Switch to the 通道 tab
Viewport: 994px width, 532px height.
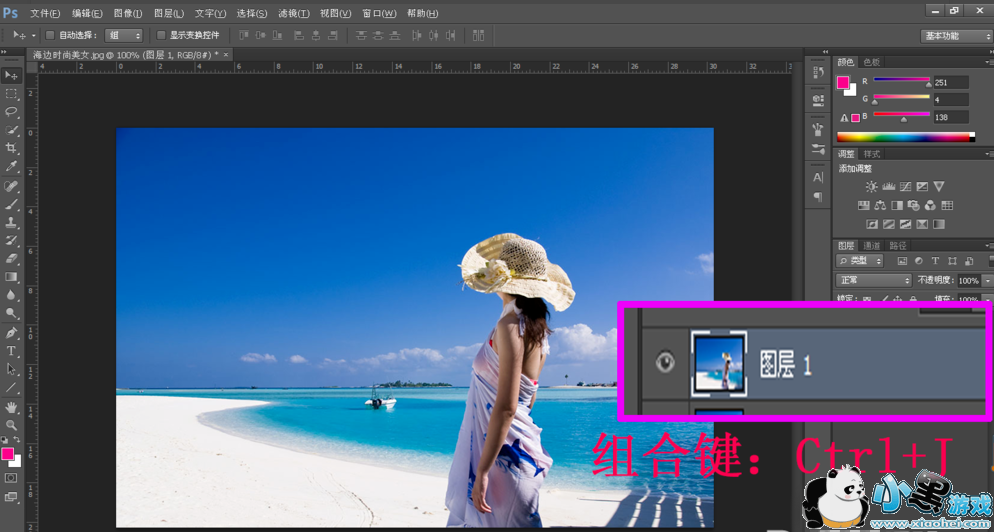872,246
